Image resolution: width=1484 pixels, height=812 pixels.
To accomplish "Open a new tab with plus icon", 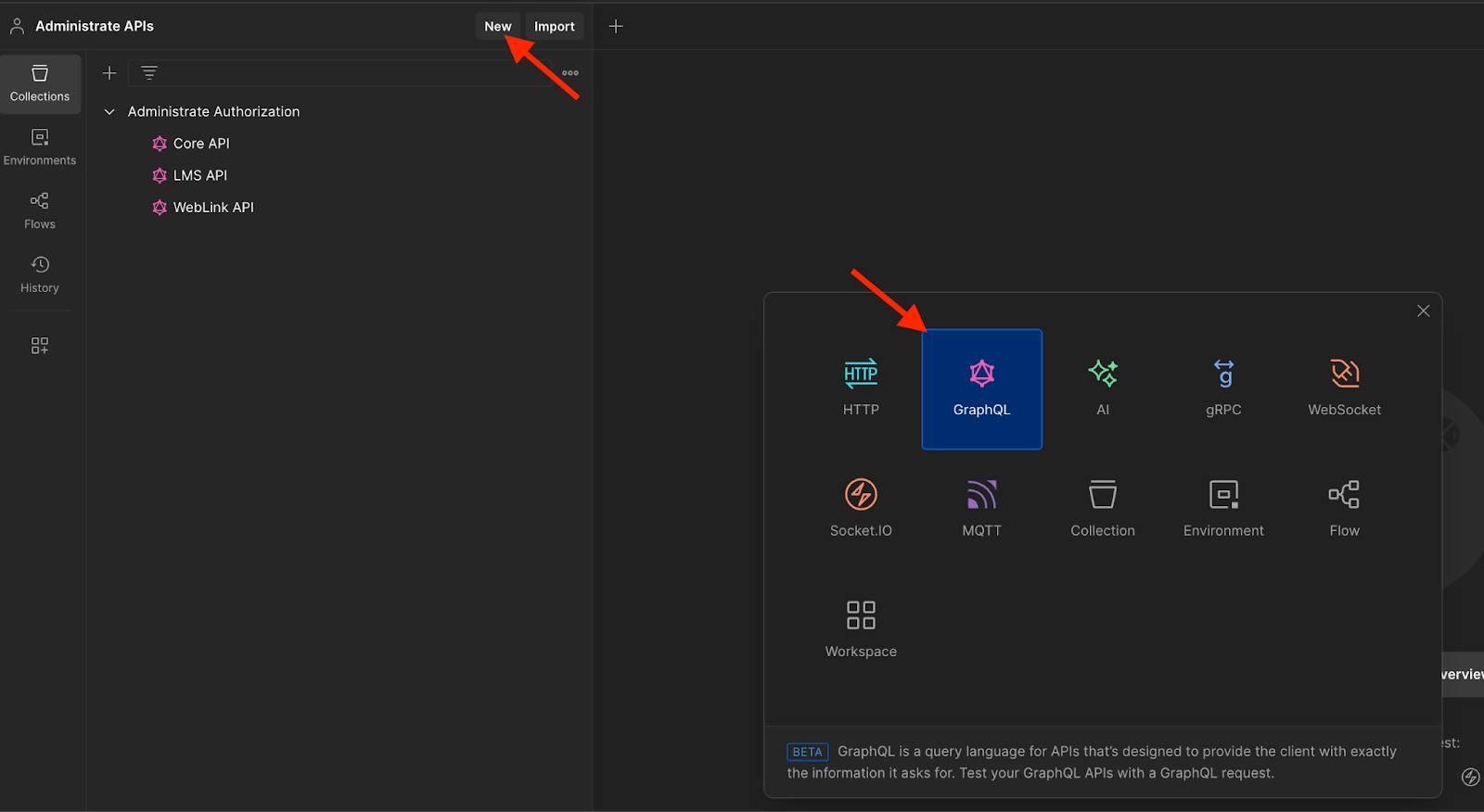I will 616,26.
